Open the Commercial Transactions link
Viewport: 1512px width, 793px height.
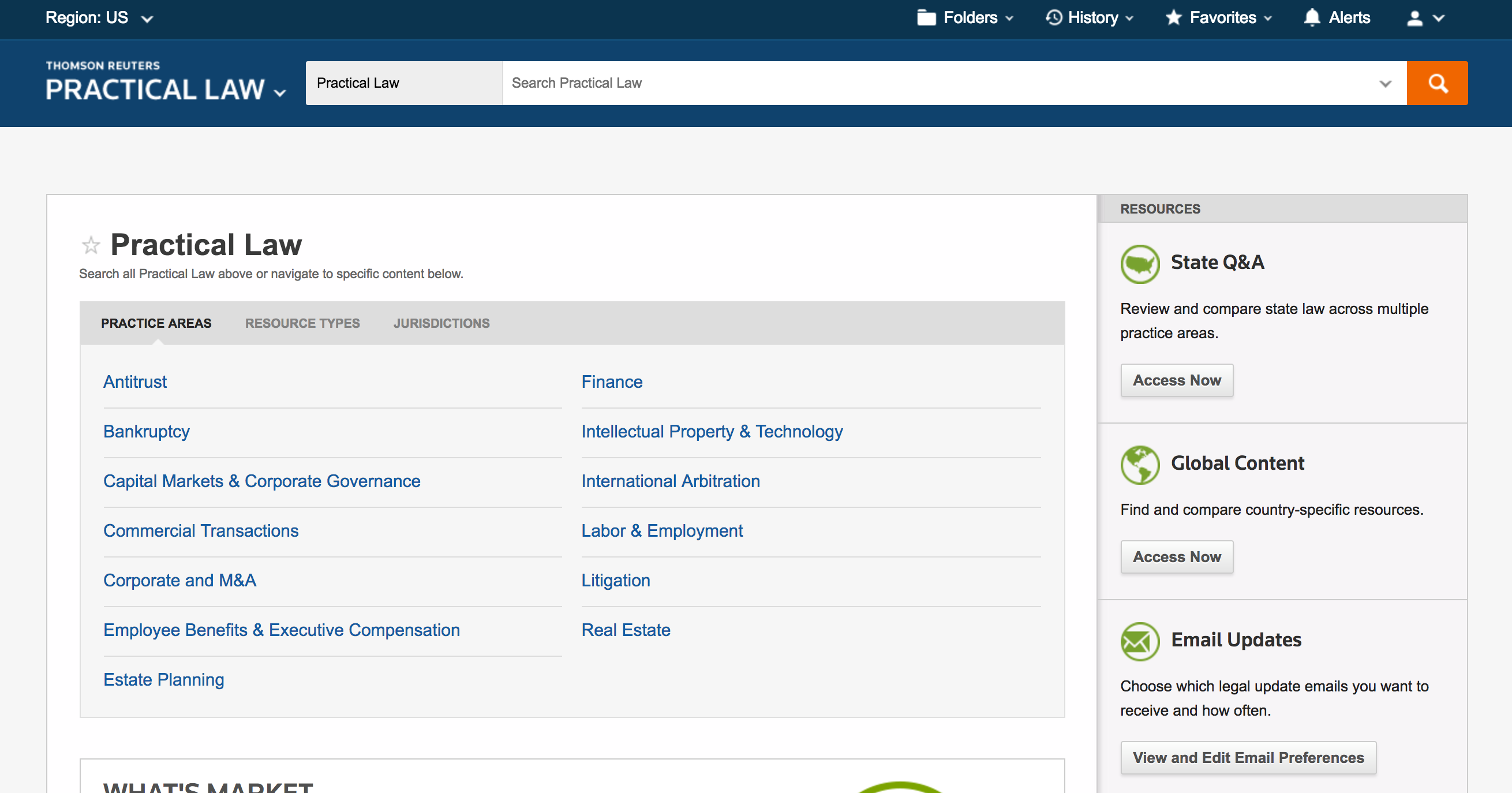coord(201,530)
